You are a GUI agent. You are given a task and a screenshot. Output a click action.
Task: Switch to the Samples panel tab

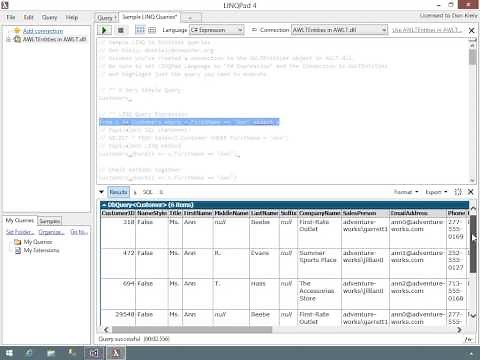[x=50, y=221]
